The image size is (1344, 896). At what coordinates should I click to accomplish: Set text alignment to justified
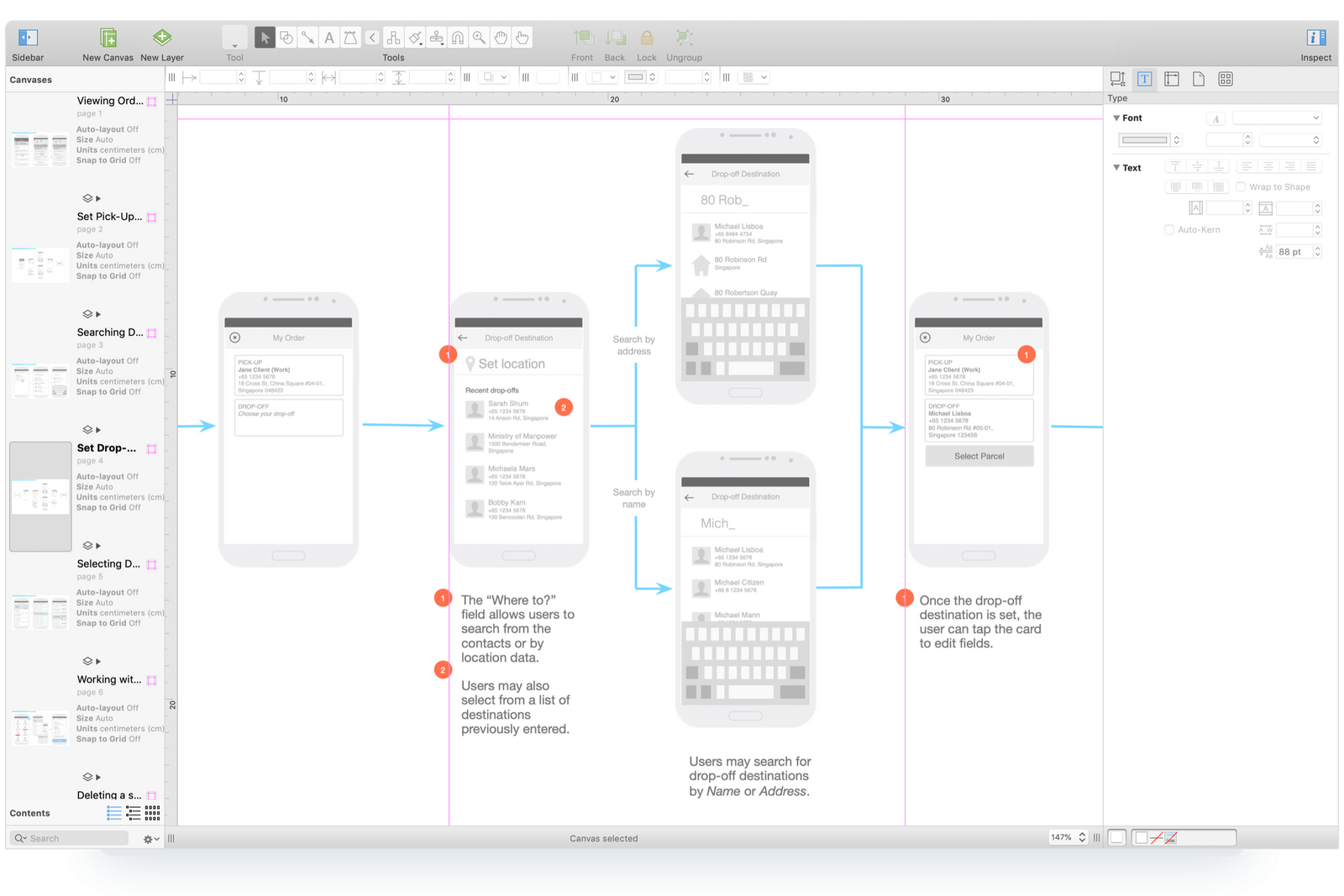1311,166
